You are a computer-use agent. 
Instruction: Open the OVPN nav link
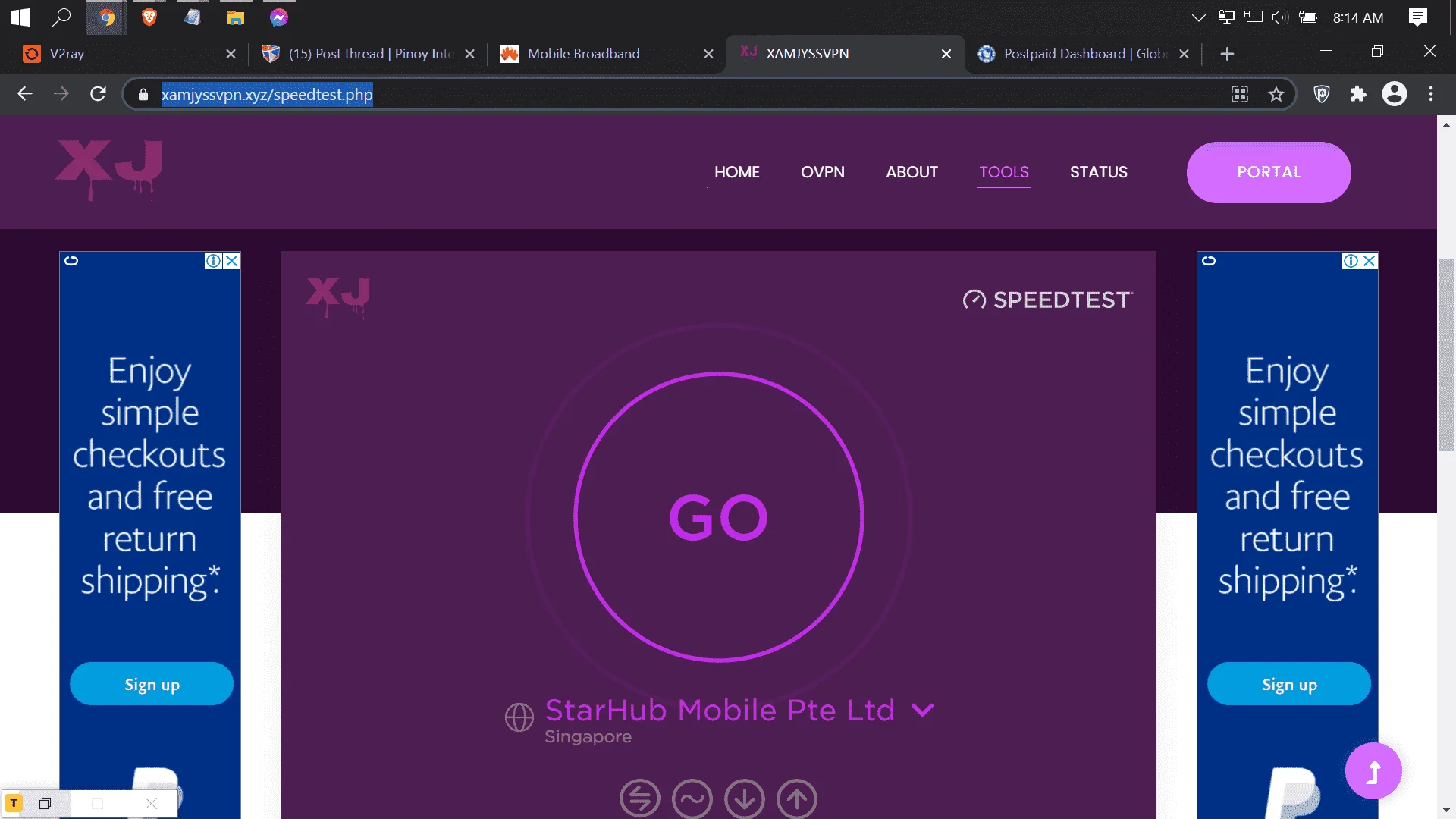coord(823,172)
